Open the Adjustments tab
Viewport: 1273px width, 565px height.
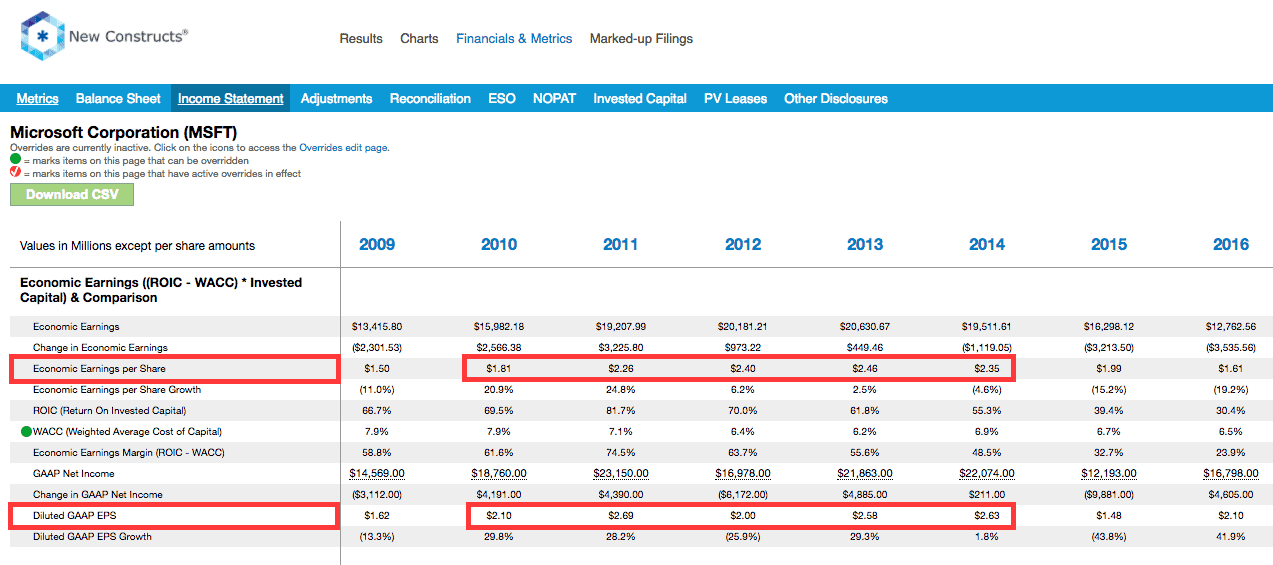(x=336, y=98)
